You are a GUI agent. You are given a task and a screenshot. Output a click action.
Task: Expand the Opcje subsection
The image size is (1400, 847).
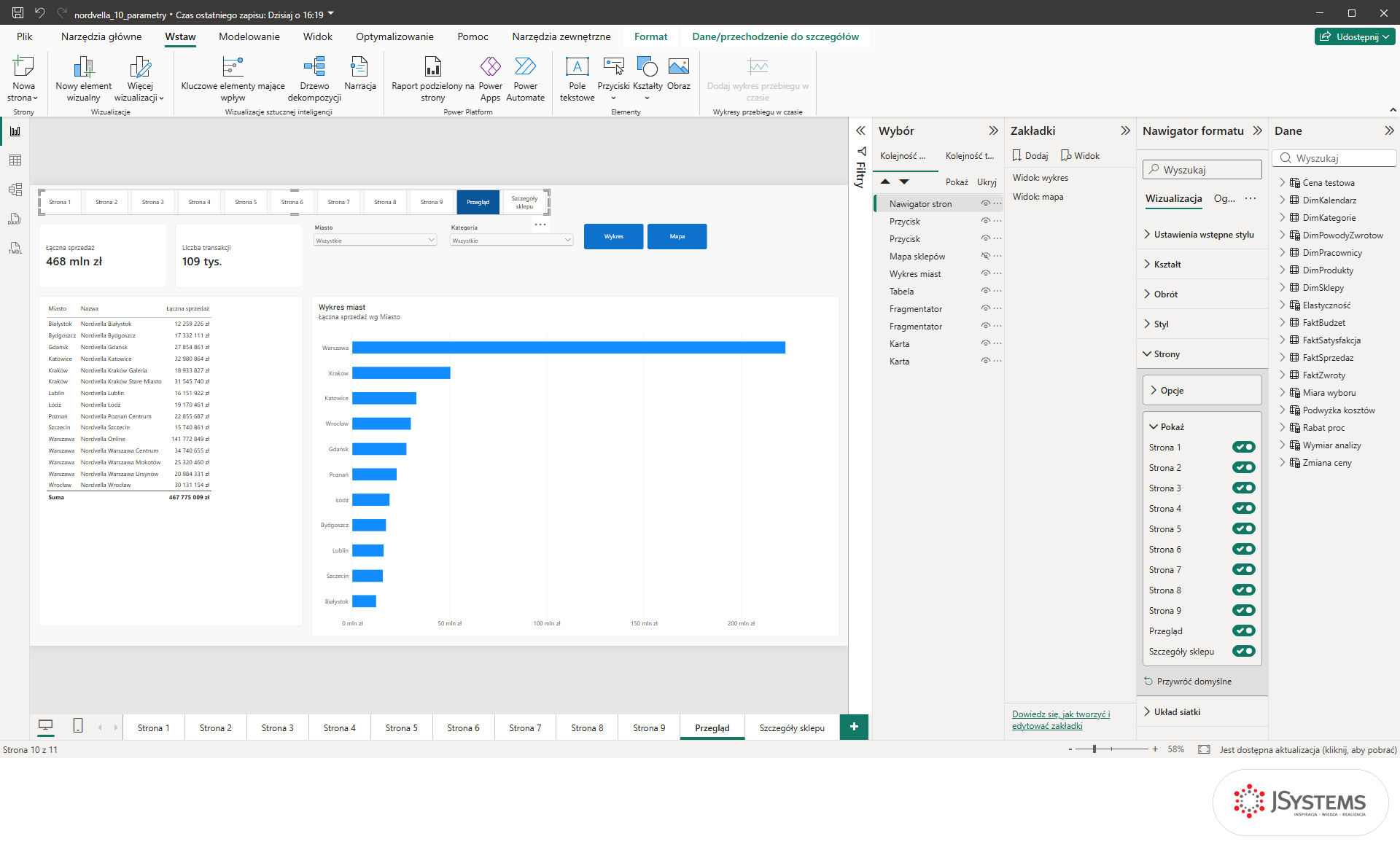1202,390
